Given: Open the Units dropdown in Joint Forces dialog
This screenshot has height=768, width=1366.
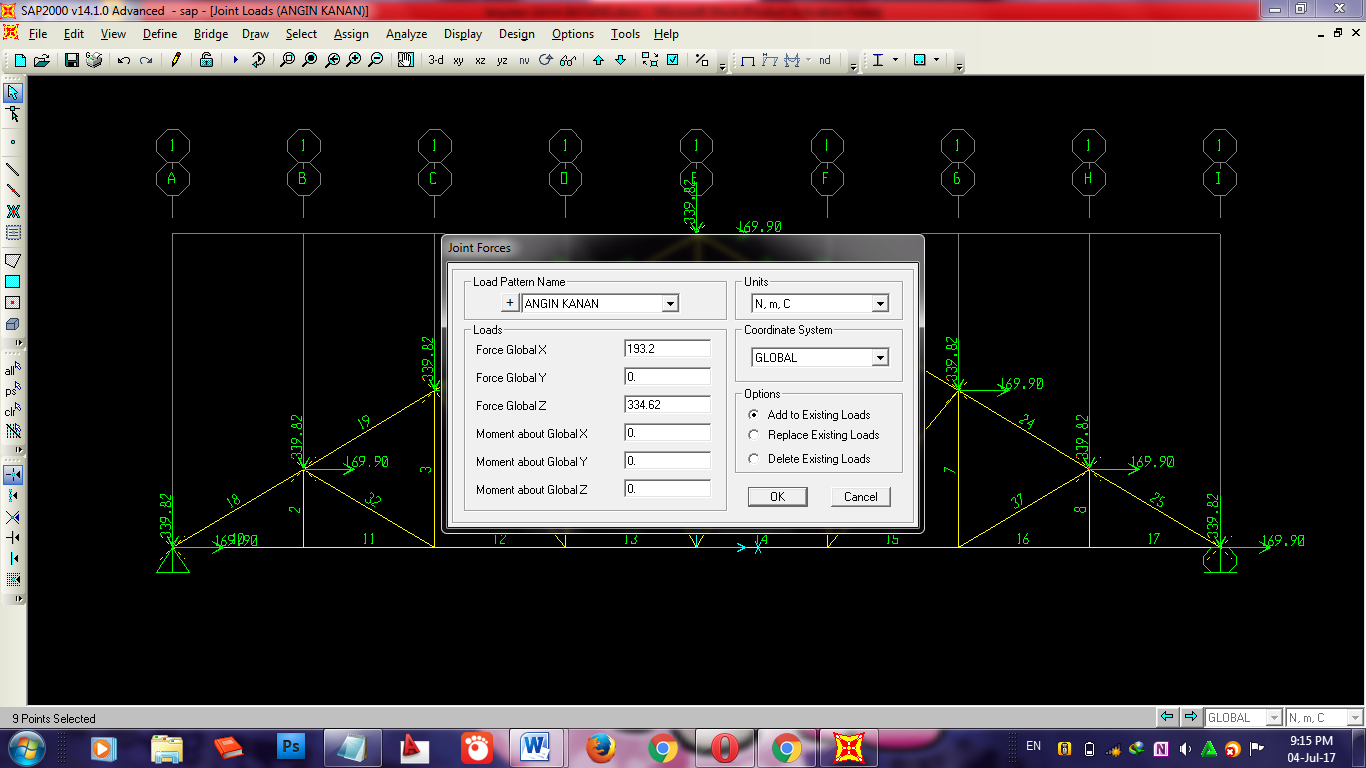Looking at the screenshot, I should coord(880,303).
